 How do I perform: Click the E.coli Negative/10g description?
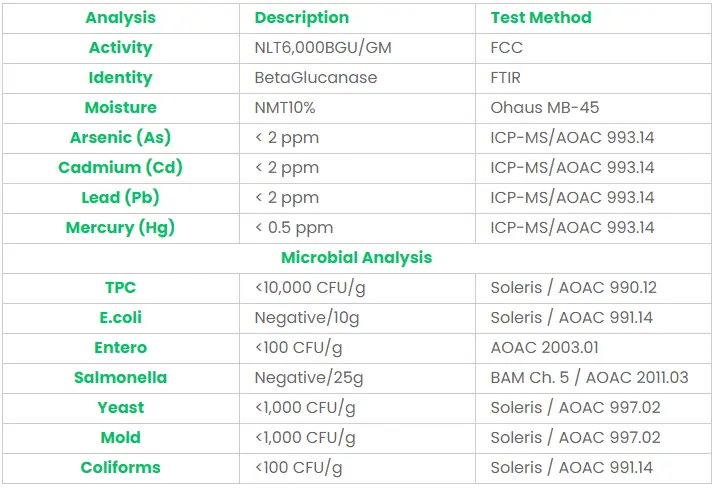tap(306, 318)
